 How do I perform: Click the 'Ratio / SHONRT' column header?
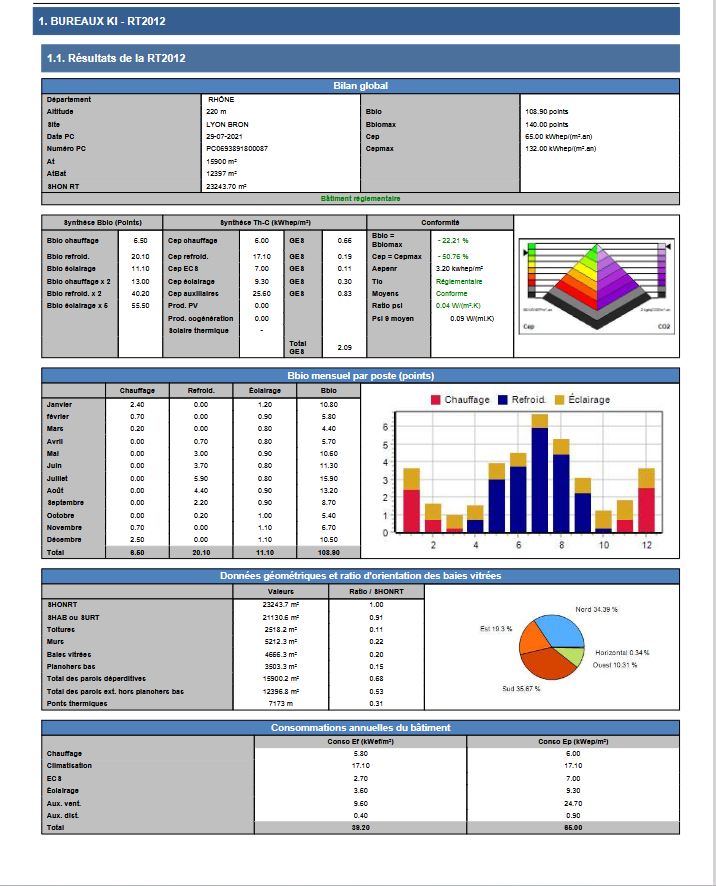(376, 592)
